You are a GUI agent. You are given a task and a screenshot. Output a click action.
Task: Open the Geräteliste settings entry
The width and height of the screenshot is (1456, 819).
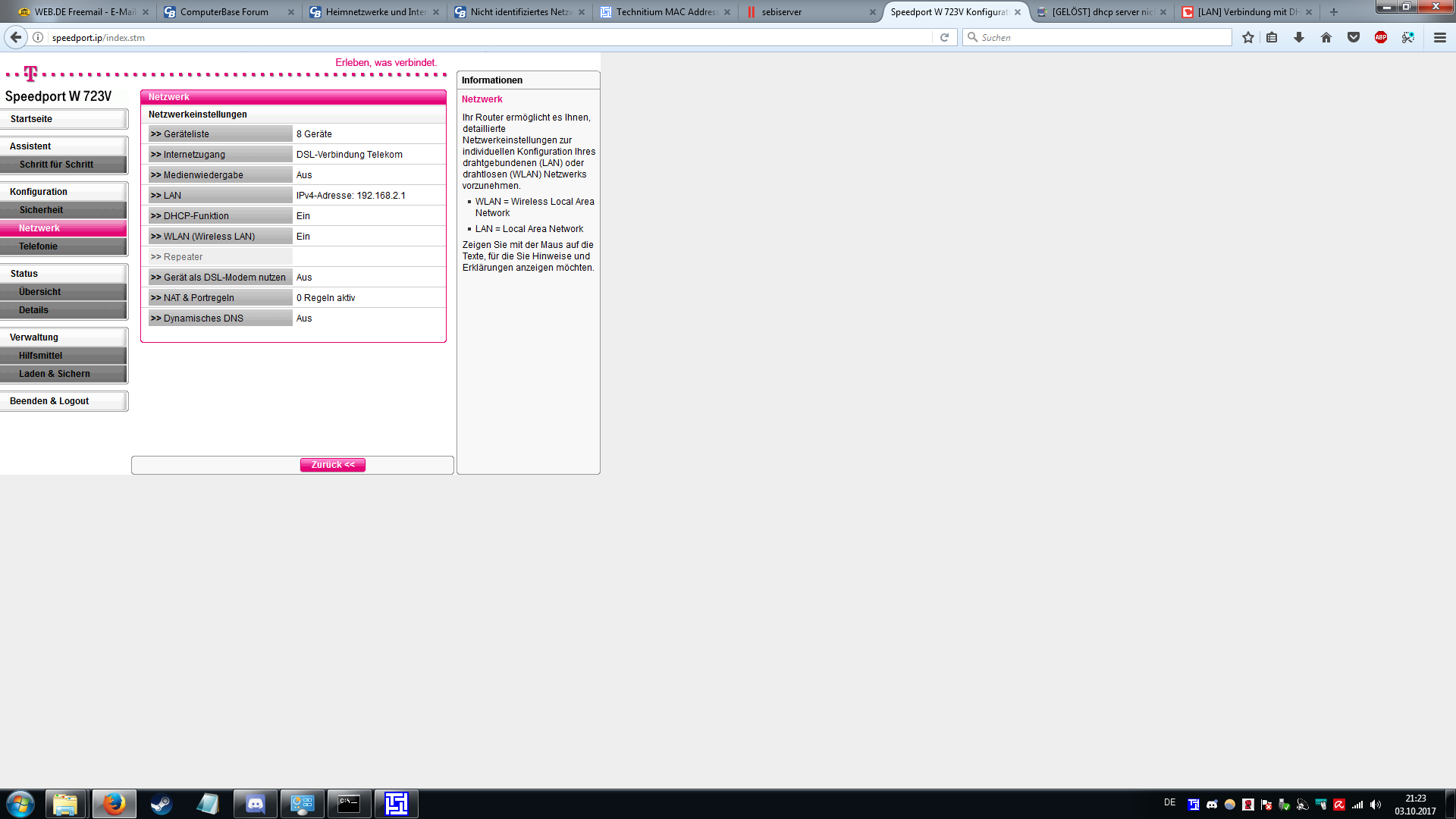tap(220, 134)
